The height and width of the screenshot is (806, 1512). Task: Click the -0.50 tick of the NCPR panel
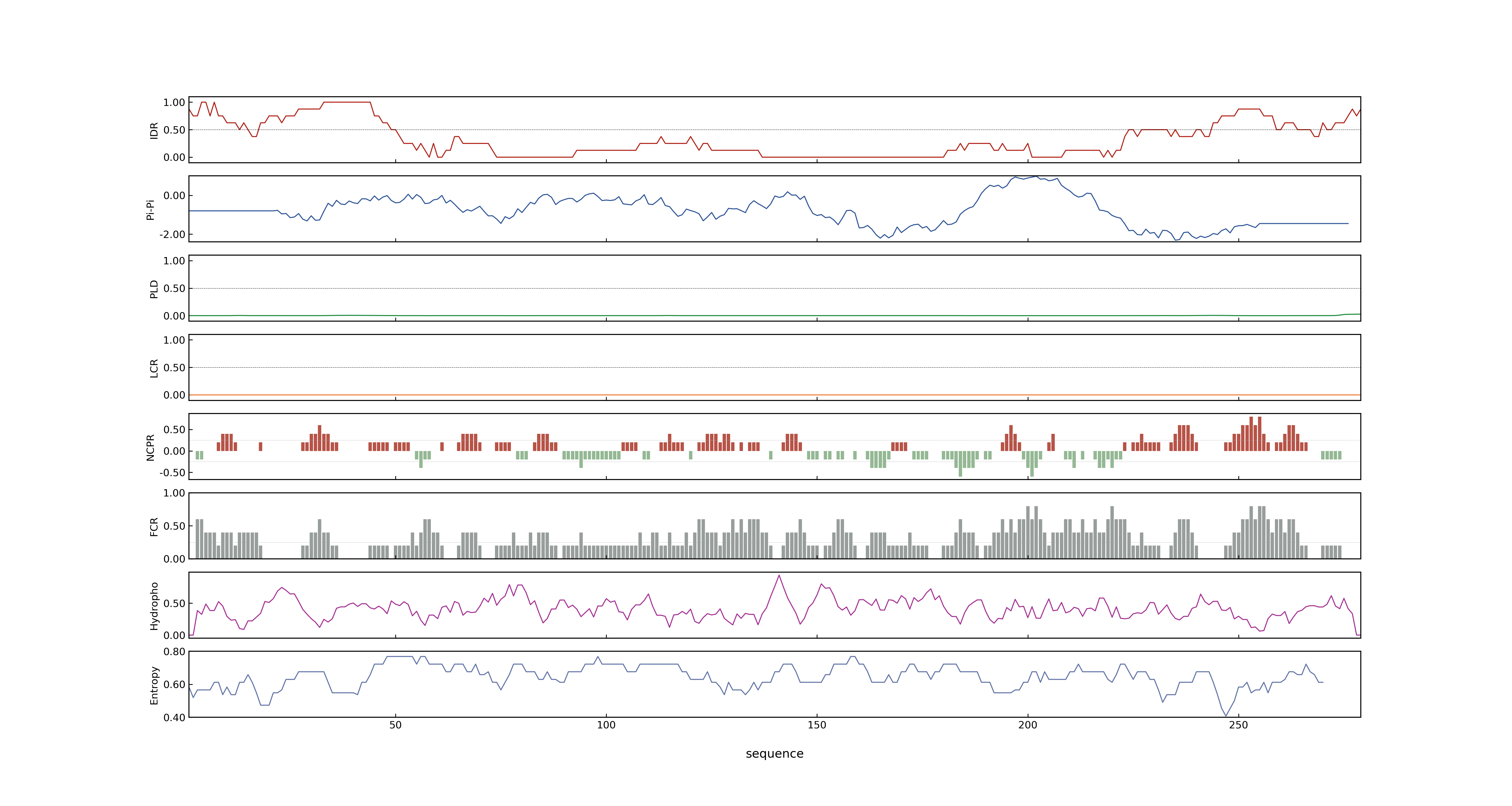click(172, 472)
